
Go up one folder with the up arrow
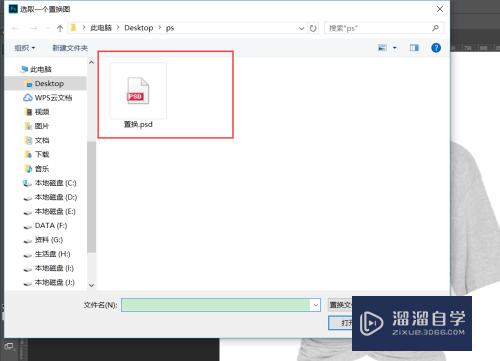coord(60,28)
